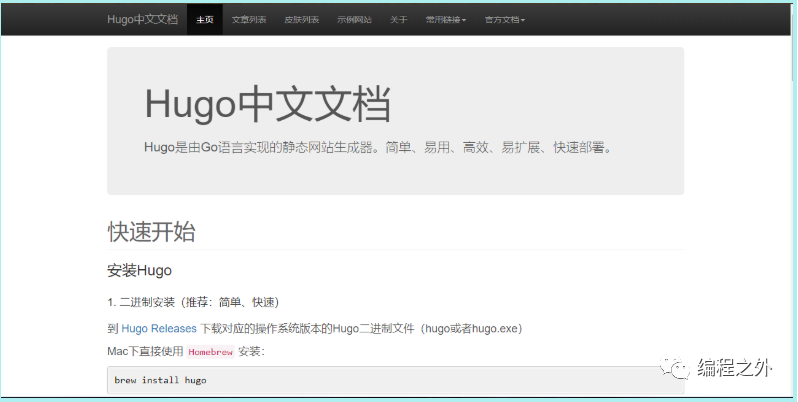Click the 'brew install hugo' code block
Image resolution: width=798 pixels, height=402 pixels.
395,380
